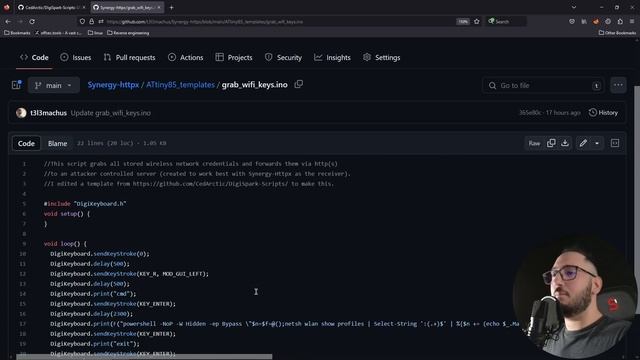Open the Security tab

(283, 58)
